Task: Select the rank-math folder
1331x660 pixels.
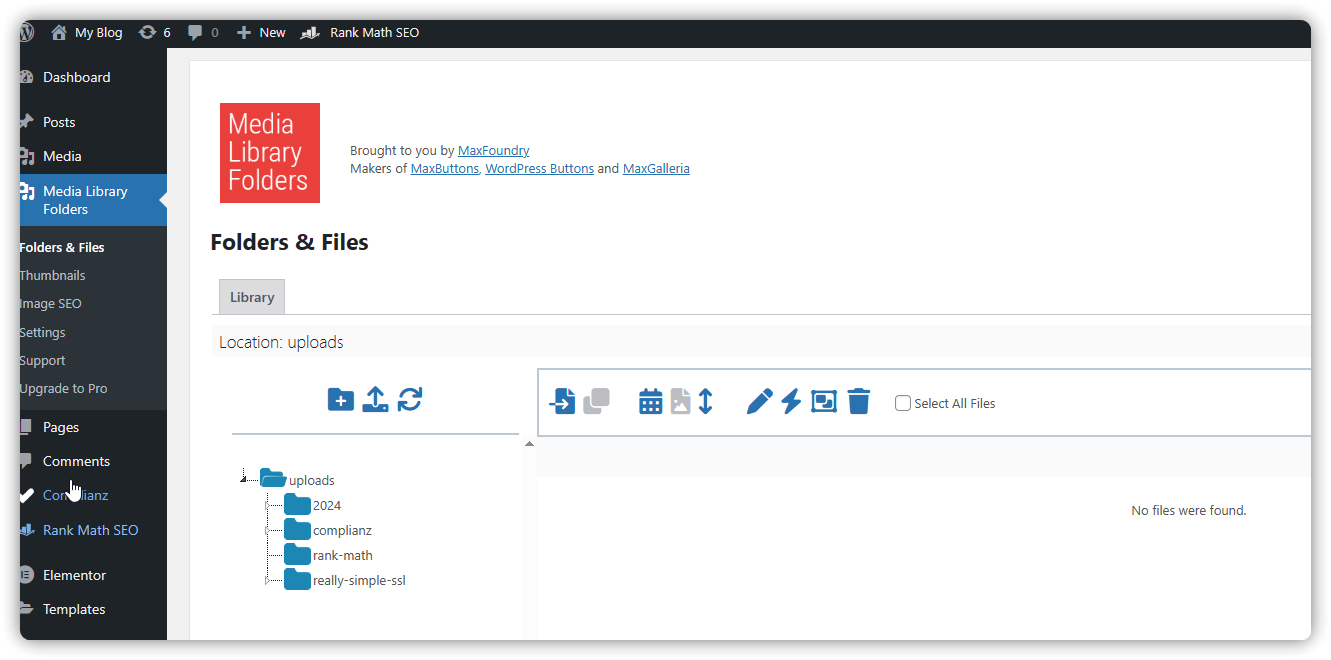Action: (x=342, y=555)
